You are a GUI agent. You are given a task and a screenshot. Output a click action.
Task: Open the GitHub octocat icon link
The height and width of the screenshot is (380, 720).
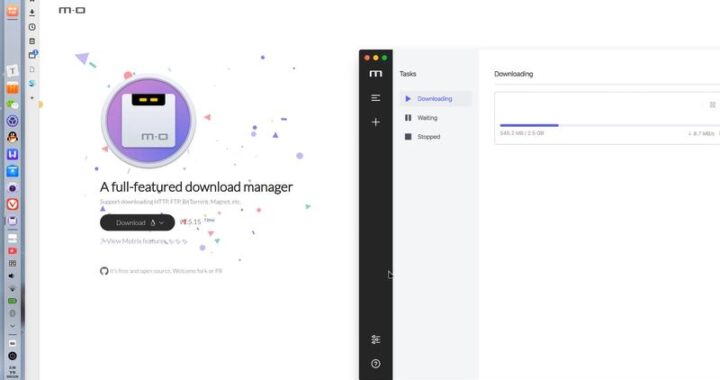[104, 271]
